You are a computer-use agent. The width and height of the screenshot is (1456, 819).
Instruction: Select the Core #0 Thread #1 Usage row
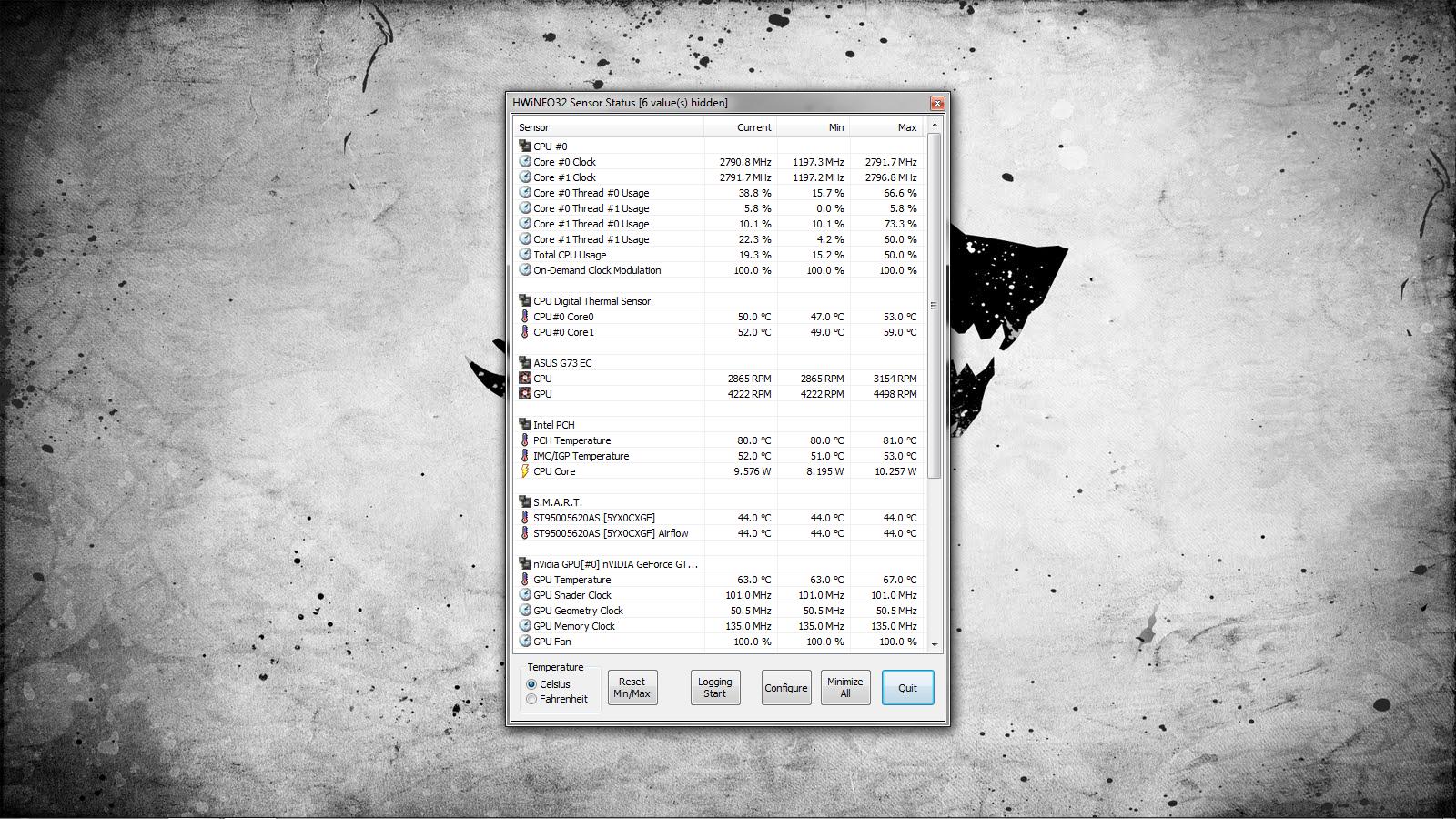pyautogui.click(x=719, y=208)
